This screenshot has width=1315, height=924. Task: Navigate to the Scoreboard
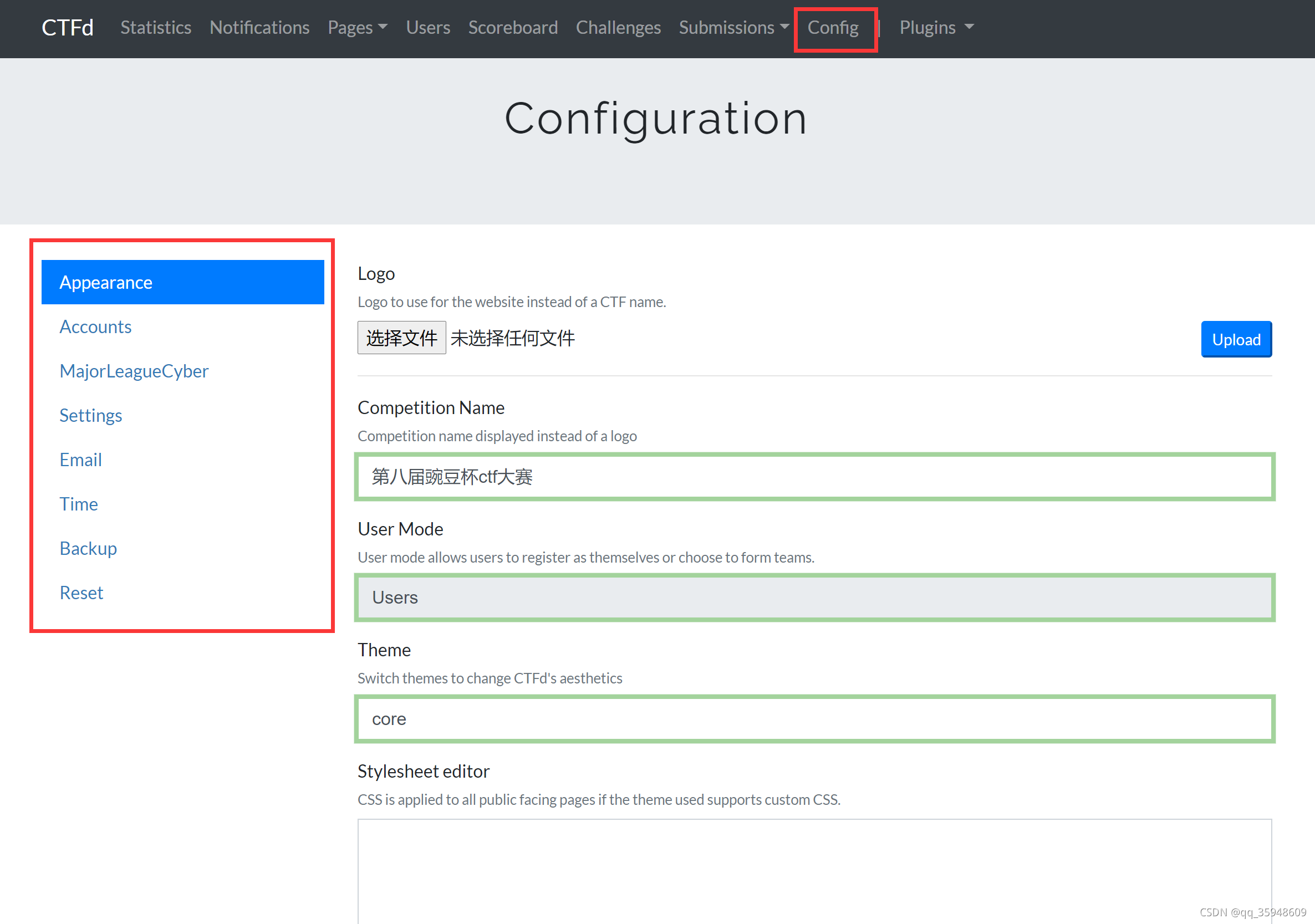click(513, 28)
